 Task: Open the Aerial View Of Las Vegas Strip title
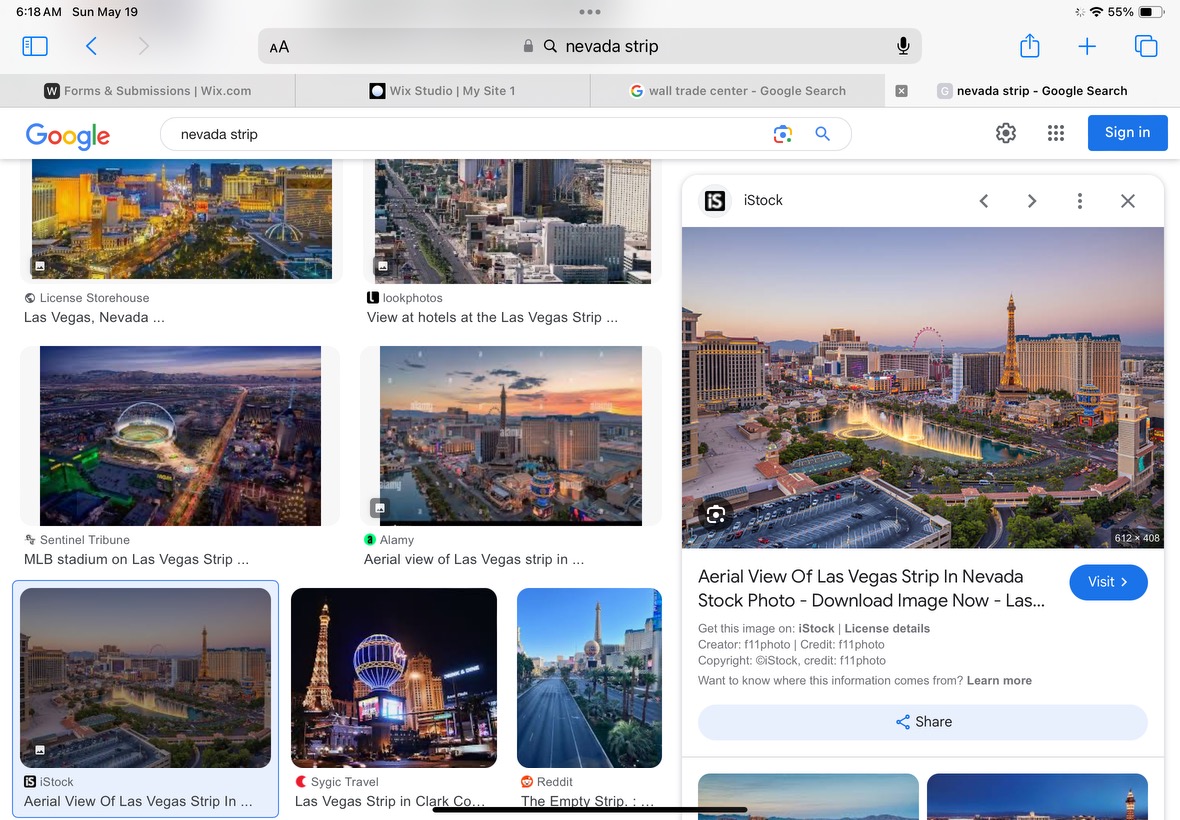pos(871,588)
